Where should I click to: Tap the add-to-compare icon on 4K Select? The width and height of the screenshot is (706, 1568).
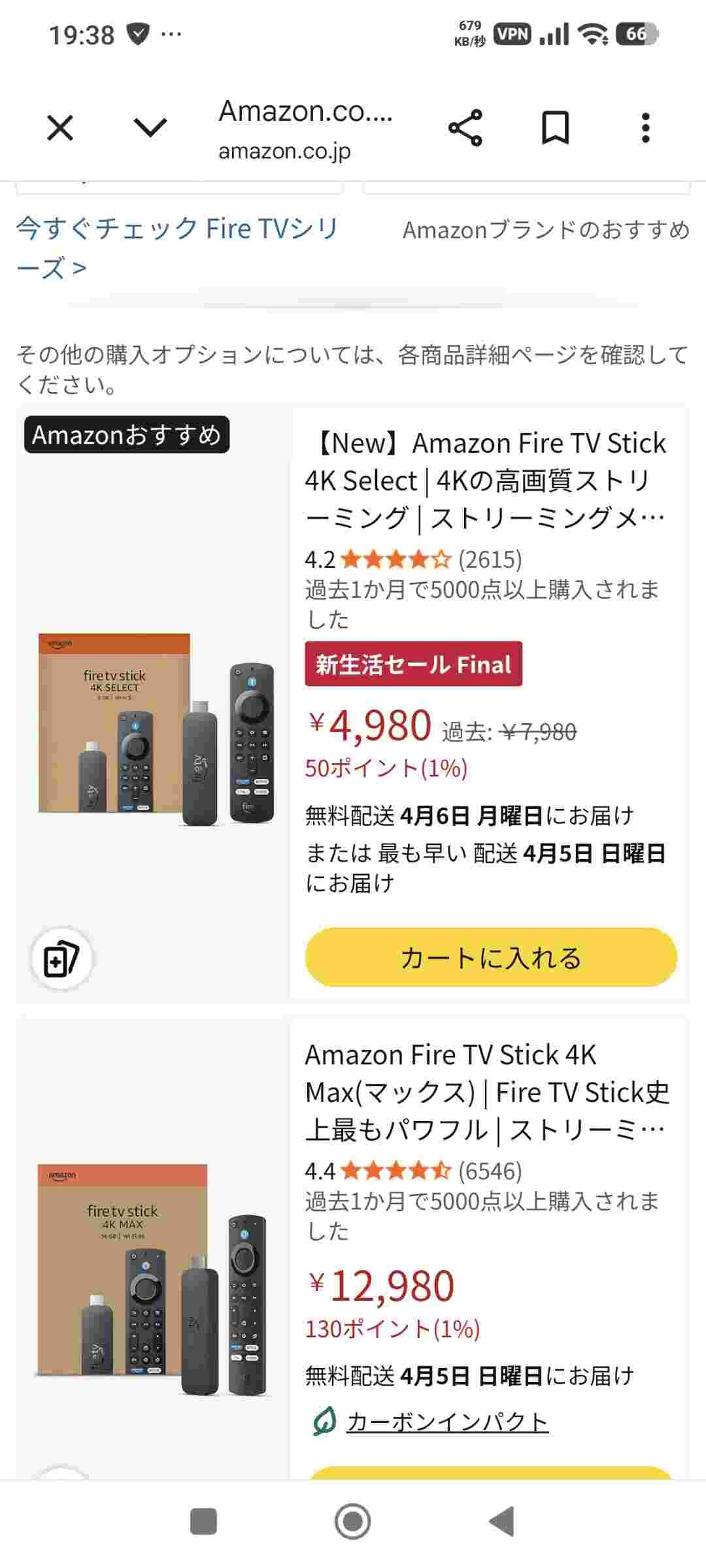click(61, 959)
